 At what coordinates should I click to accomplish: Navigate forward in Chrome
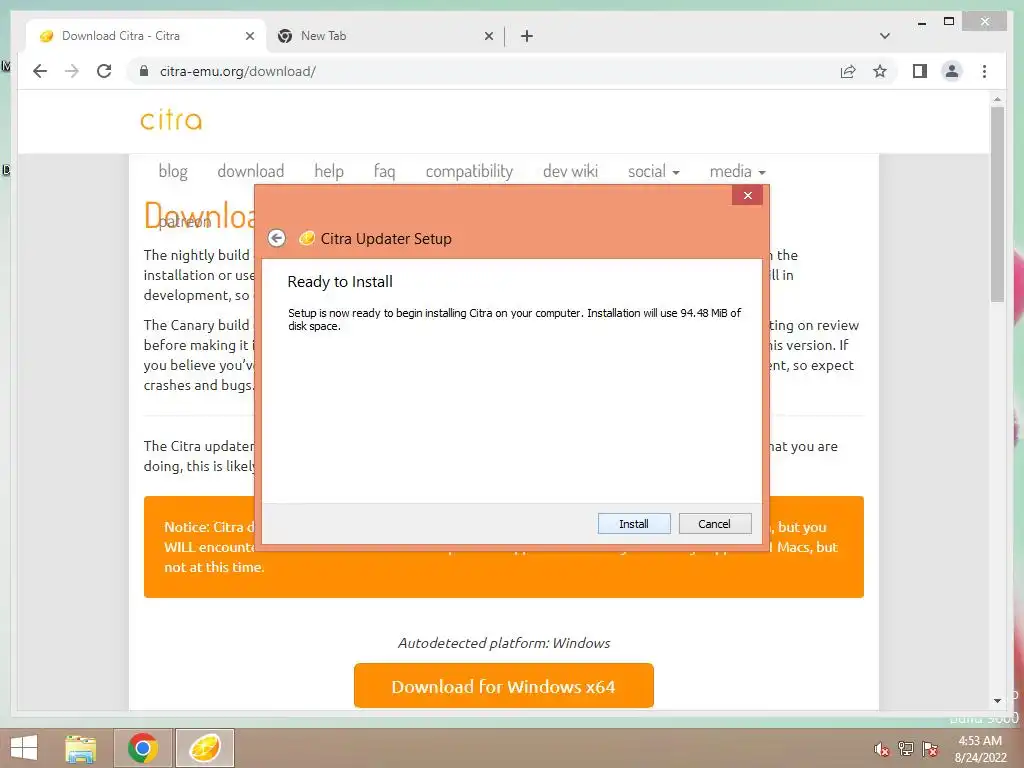coord(72,71)
